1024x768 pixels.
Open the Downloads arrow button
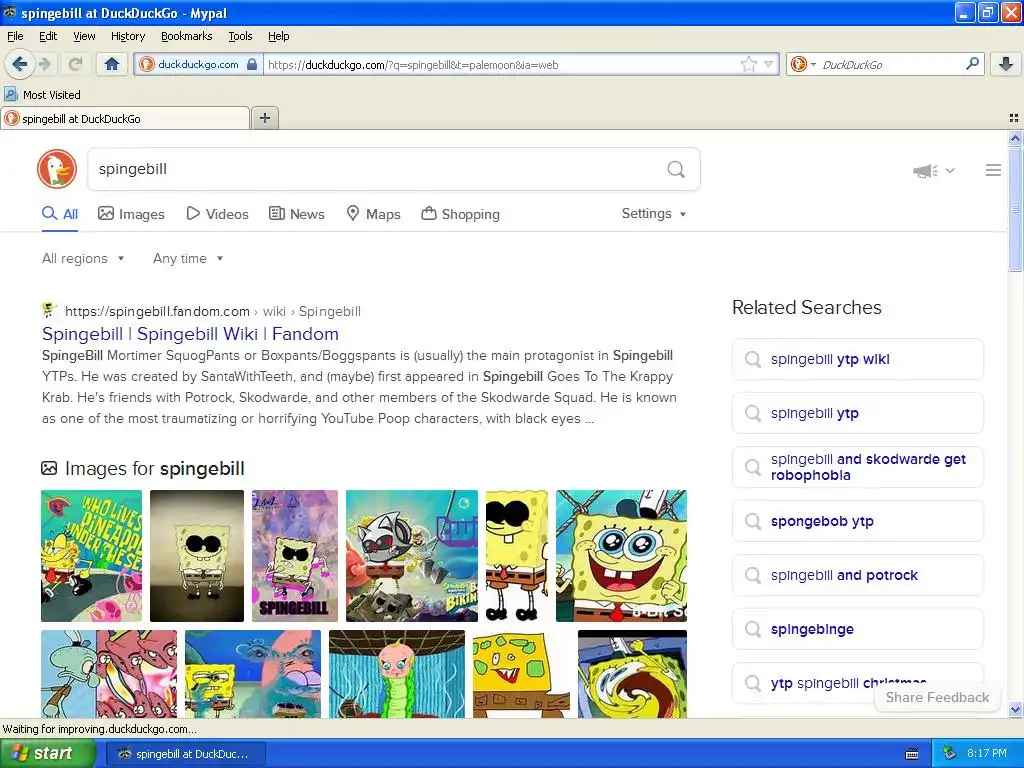pyautogui.click(x=1006, y=64)
